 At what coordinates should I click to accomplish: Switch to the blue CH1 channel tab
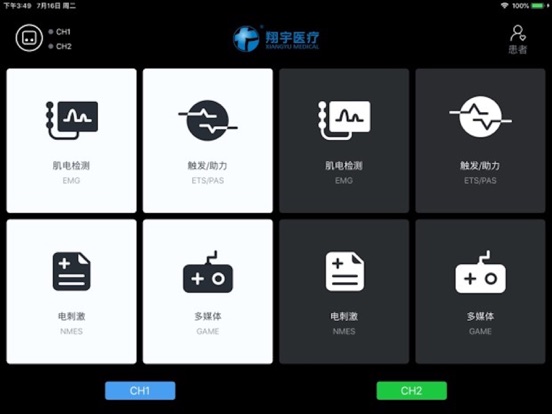[140, 390]
